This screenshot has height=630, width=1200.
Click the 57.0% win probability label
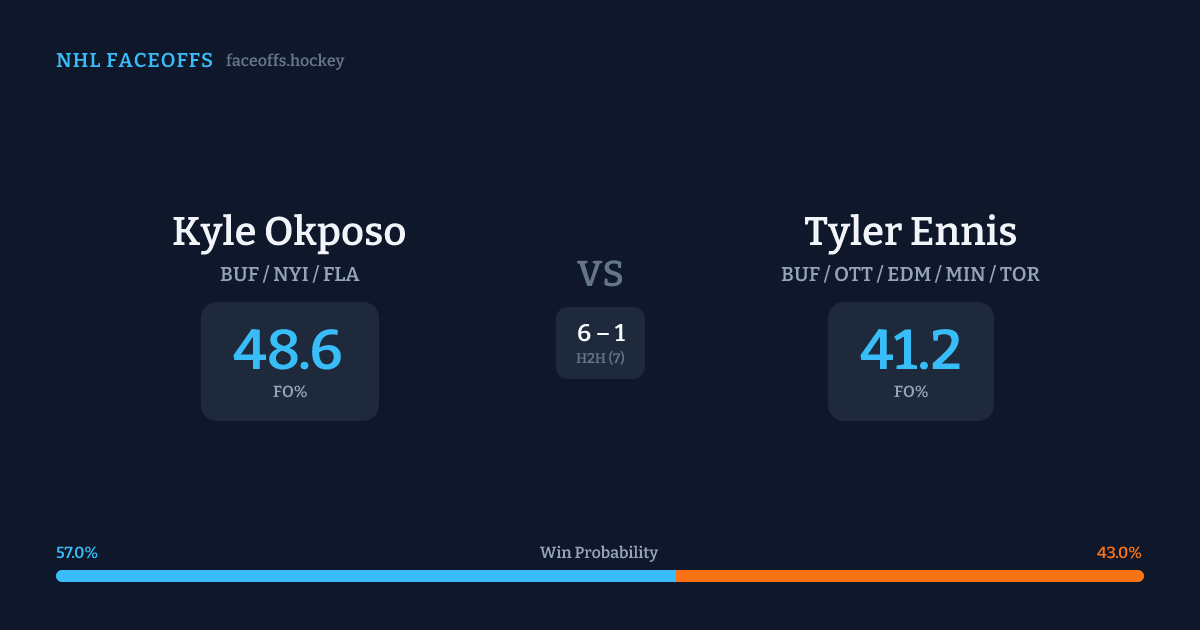(x=77, y=553)
